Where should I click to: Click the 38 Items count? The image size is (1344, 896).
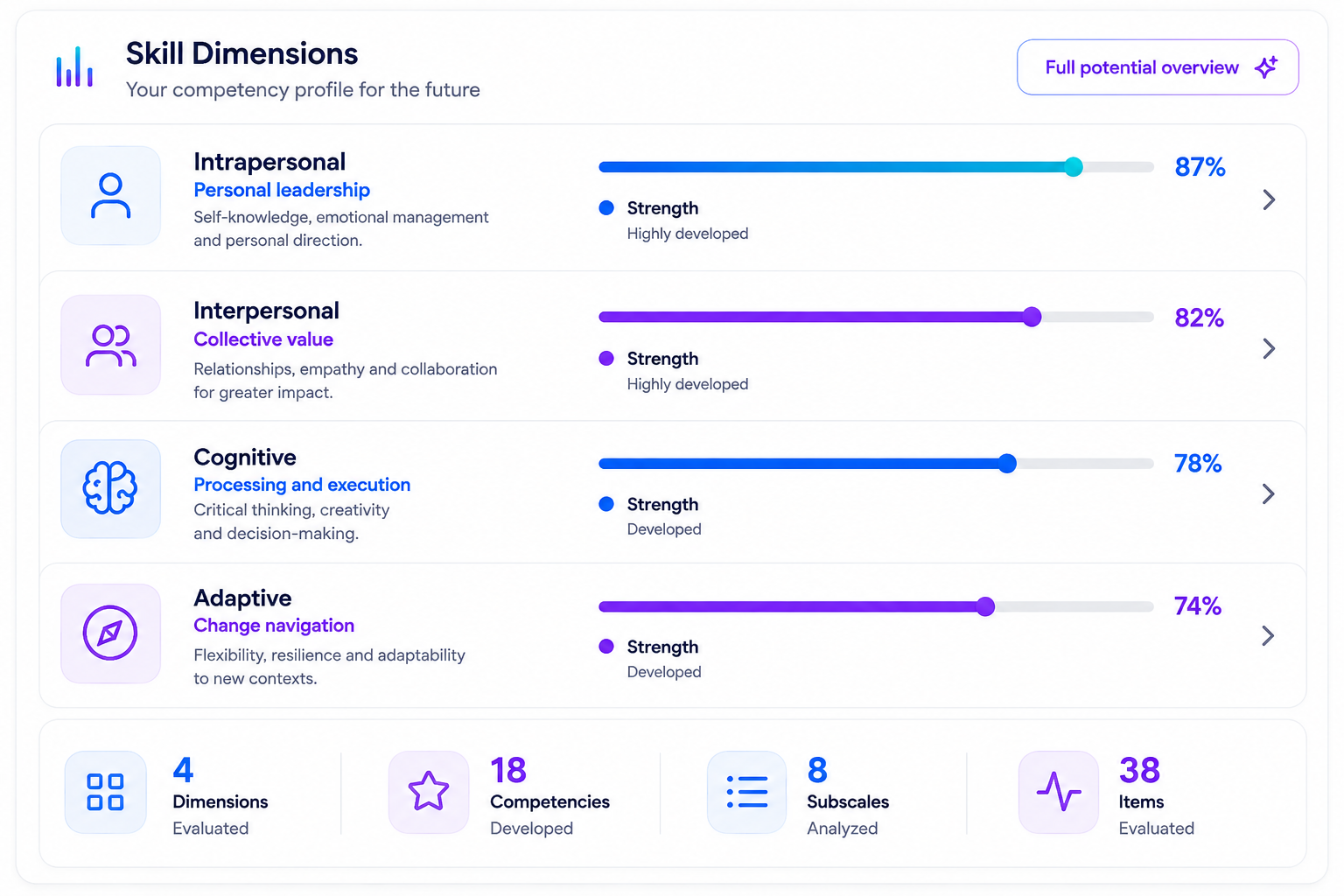[x=1139, y=770]
